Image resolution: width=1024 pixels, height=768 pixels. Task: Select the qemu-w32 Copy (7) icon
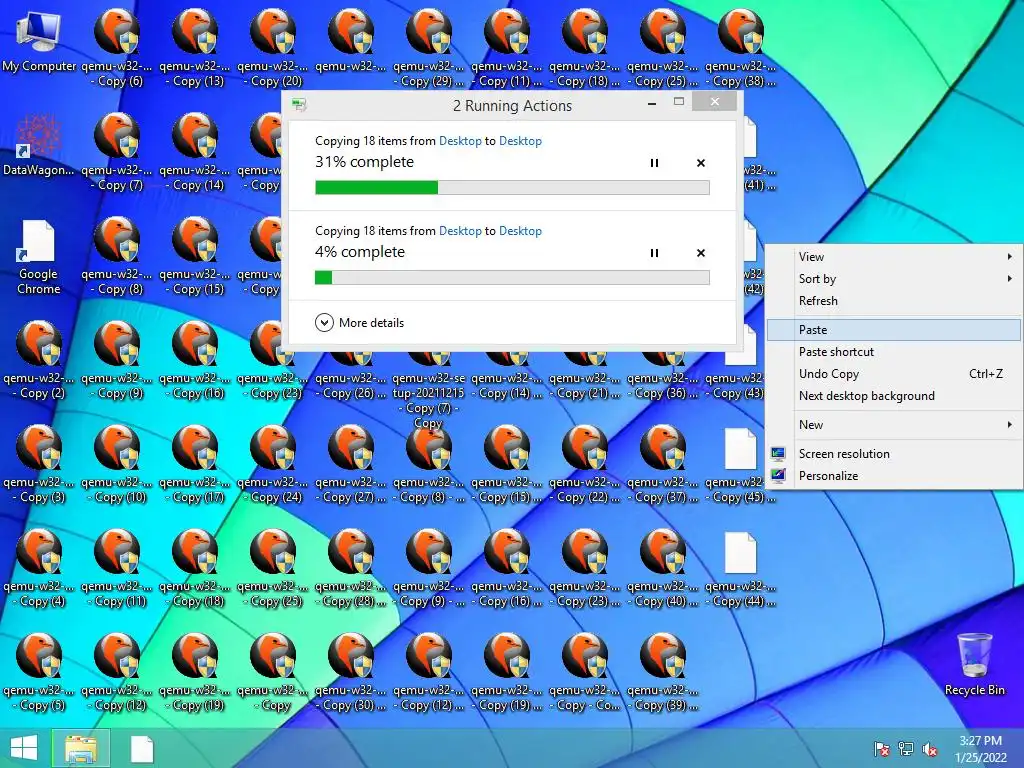click(x=117, y=153)
